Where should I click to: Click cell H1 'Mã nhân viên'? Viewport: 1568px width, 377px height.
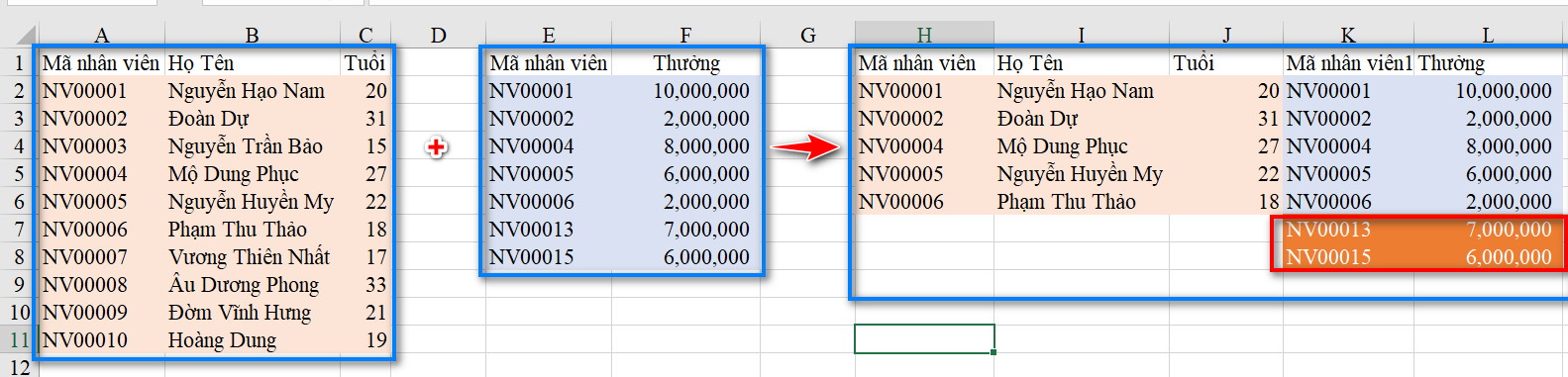point(924,63)
